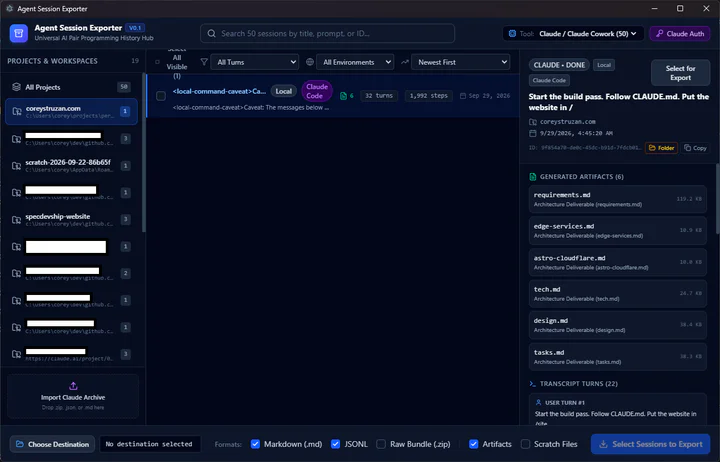The height and width of the screenshot is (462, 720).
Task: Toggle the Select All Visible checkbox
Action: (158, 62)
